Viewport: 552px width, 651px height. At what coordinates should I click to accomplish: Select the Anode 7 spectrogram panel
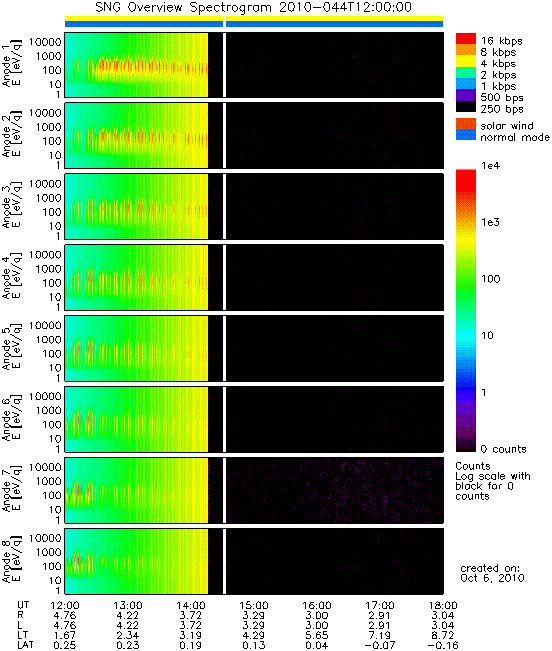click(254, 490)
